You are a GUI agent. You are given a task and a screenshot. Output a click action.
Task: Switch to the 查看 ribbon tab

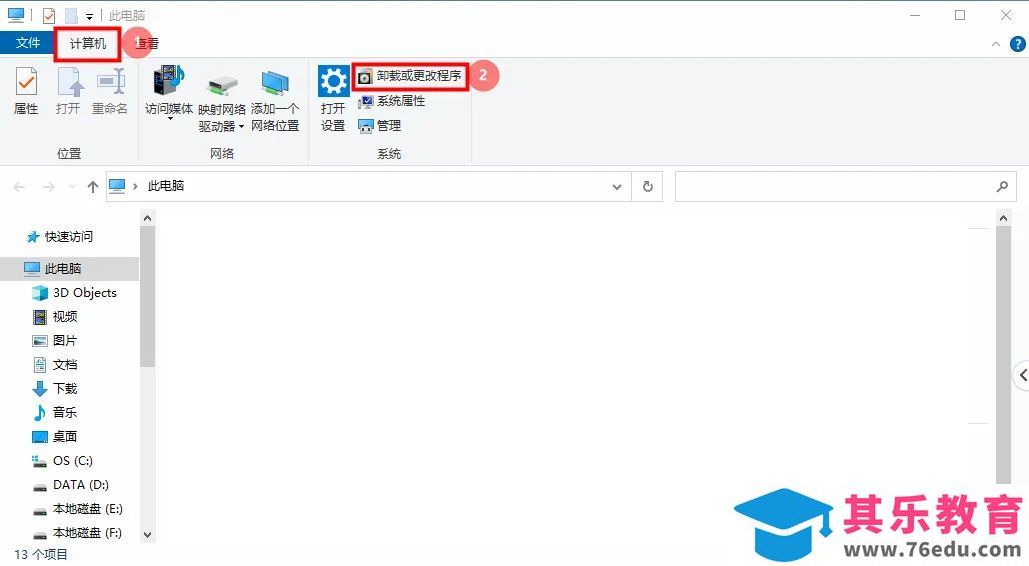point(147,43)
